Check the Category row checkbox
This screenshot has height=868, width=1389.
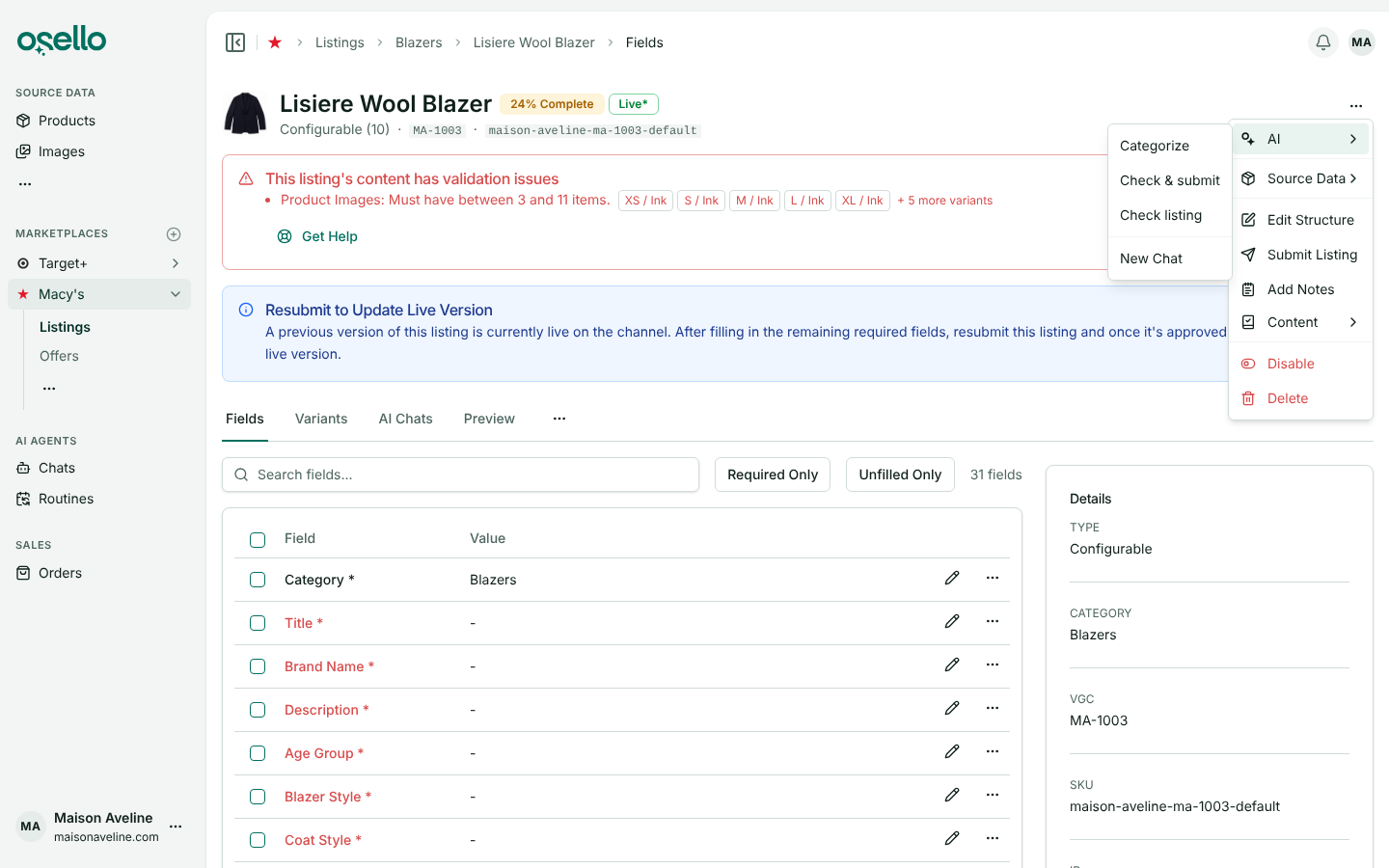tap(258, 580)
